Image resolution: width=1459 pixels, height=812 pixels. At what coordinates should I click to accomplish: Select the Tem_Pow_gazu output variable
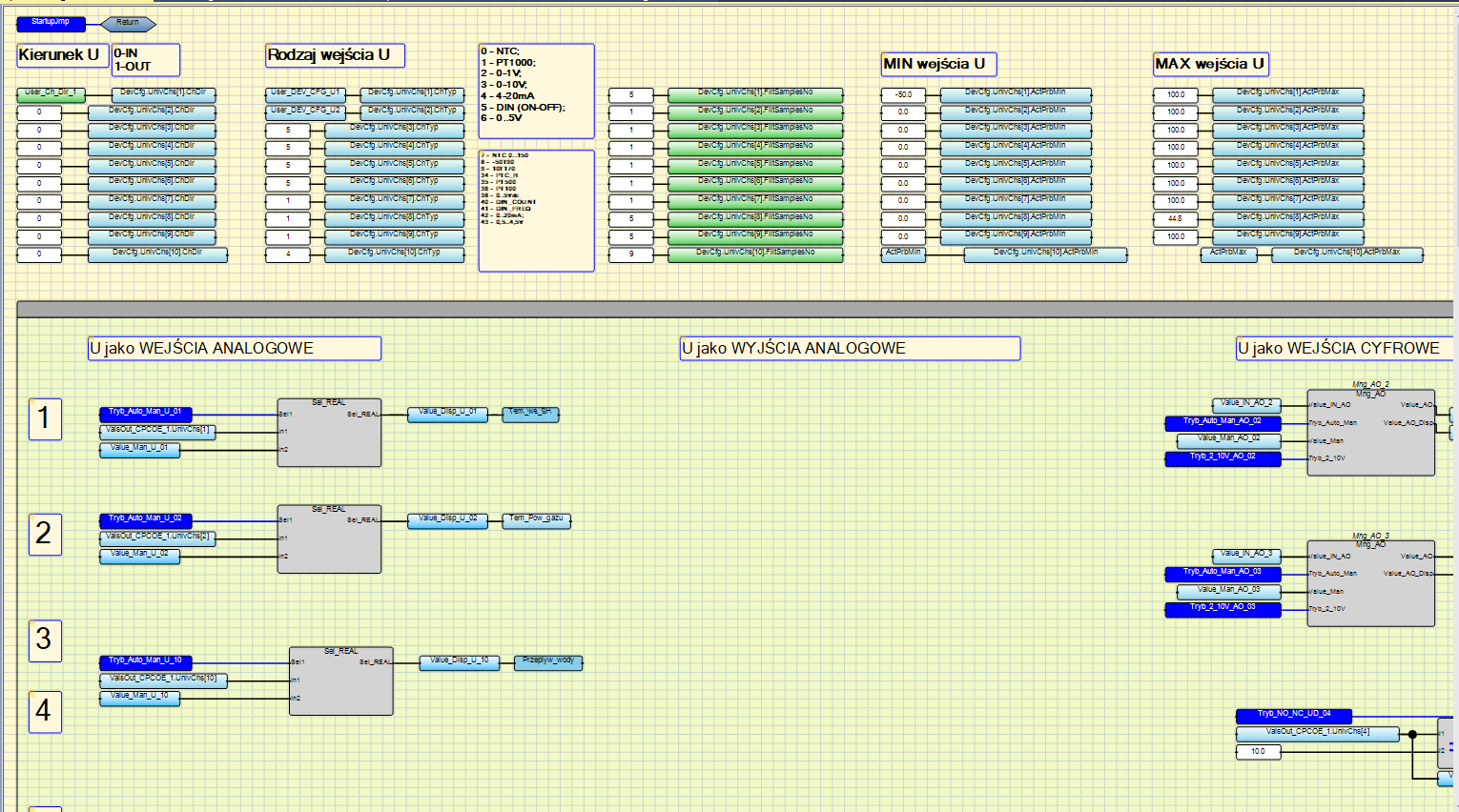536,521
